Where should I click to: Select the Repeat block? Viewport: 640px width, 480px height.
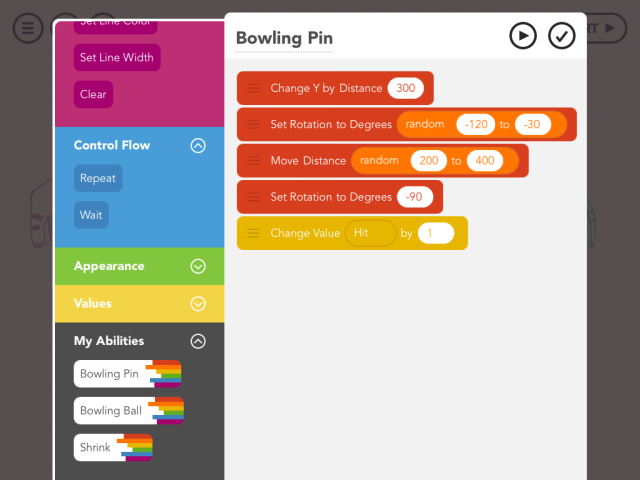pos(98,179)
